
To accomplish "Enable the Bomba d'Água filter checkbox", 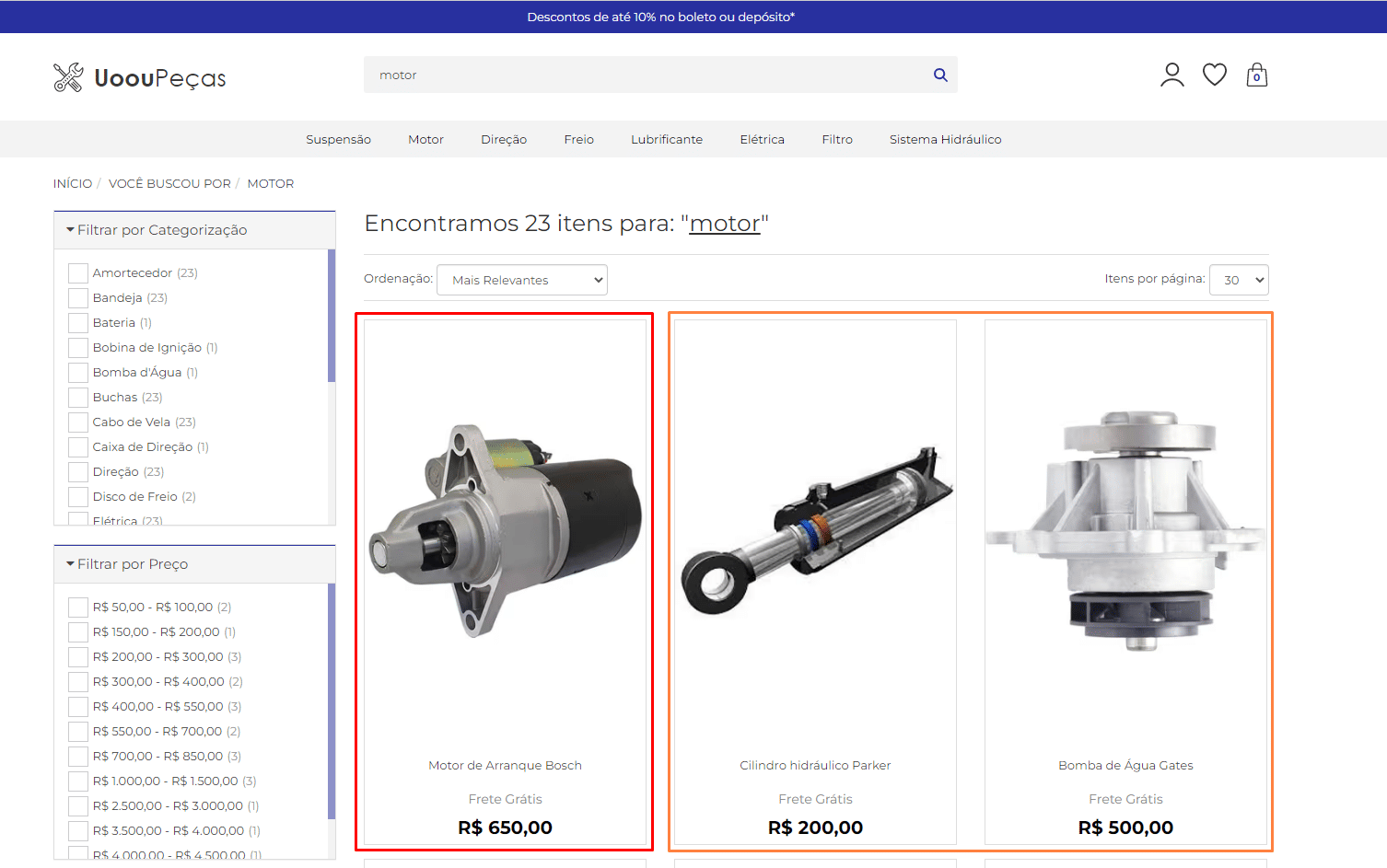I will pos(78,373).
